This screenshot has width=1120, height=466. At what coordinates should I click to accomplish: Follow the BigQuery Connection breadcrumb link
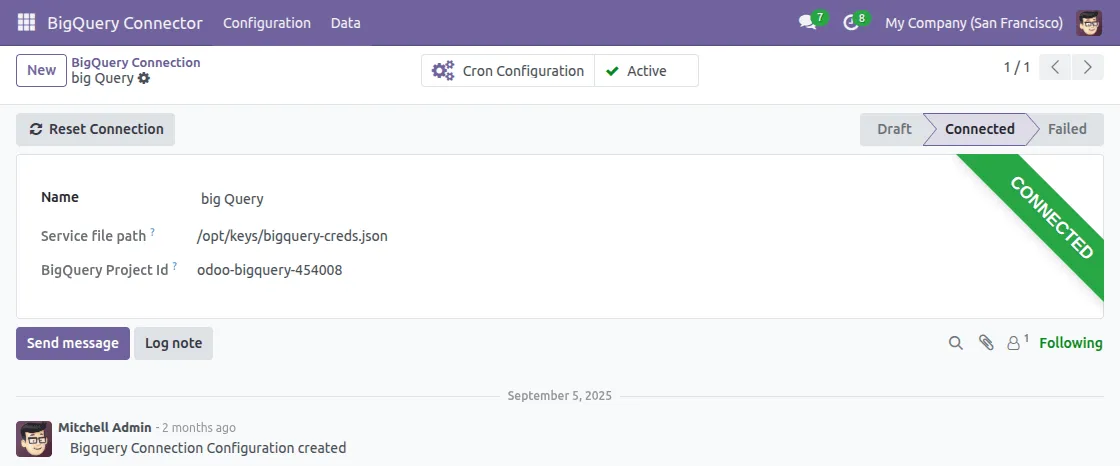(136, 62)
